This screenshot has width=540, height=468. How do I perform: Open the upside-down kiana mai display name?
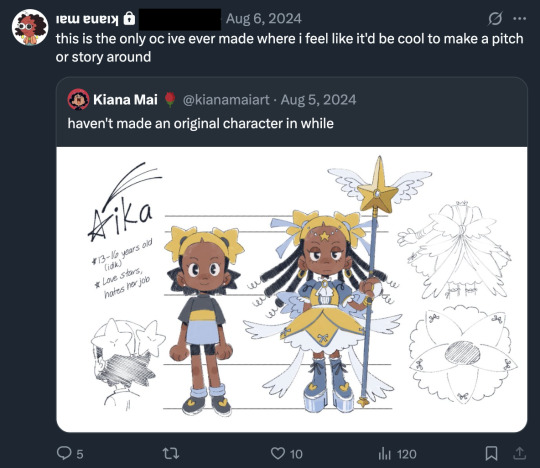87,19
